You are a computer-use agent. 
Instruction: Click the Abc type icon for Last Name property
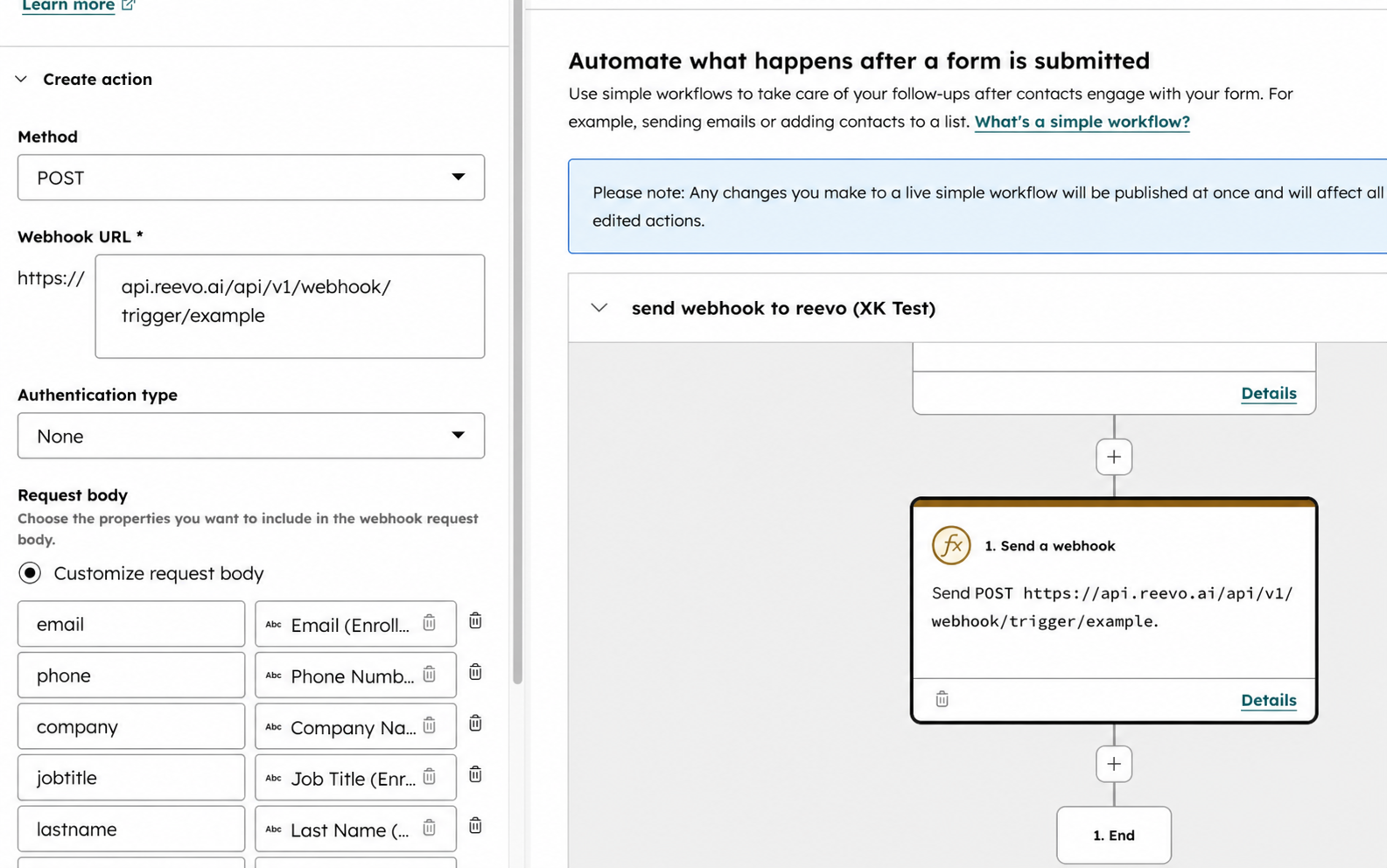pos(273,829)
